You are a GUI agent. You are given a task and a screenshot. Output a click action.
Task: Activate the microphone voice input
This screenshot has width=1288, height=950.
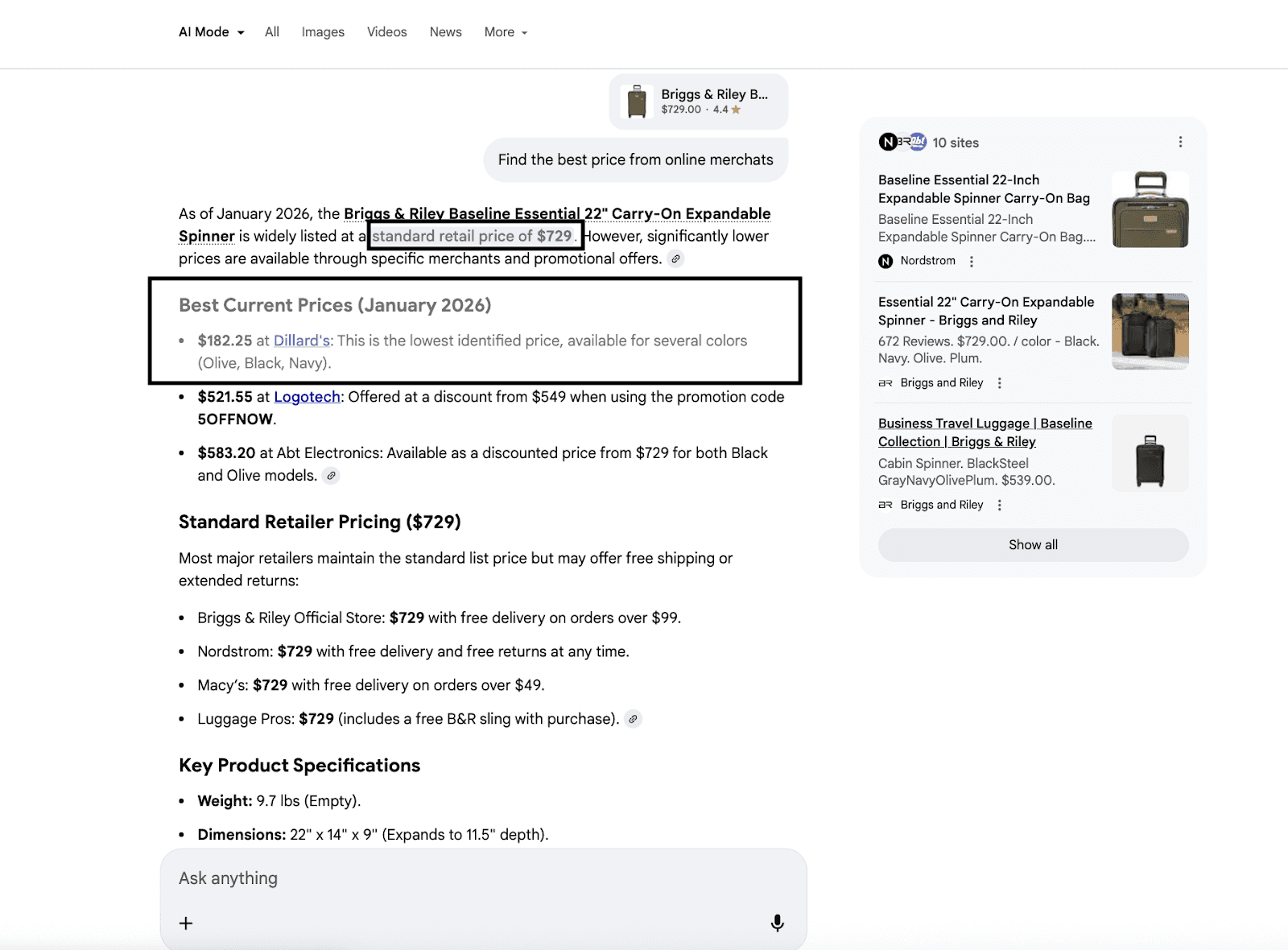click(x=777, y=923)
